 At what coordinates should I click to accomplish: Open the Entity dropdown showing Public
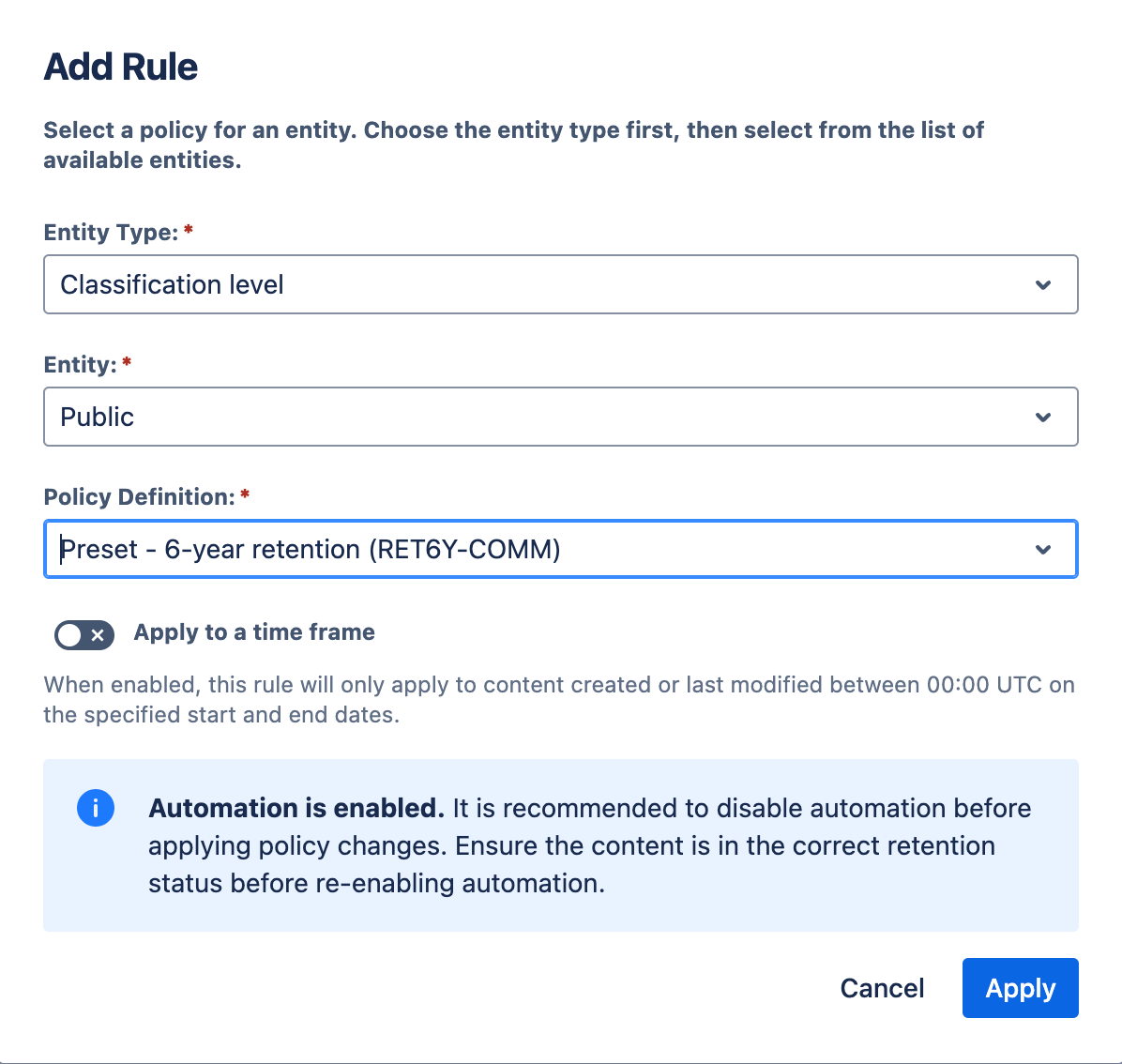561,417
